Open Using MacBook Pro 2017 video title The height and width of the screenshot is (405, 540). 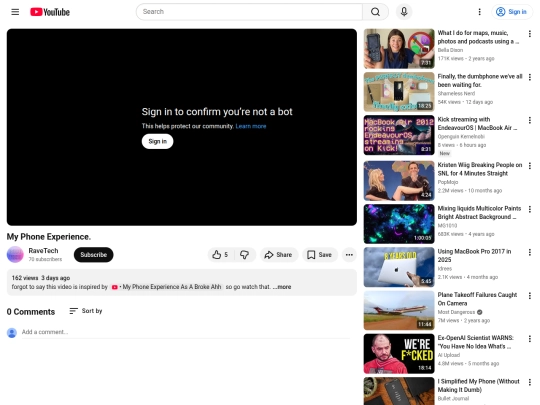(x=475, y=256)
